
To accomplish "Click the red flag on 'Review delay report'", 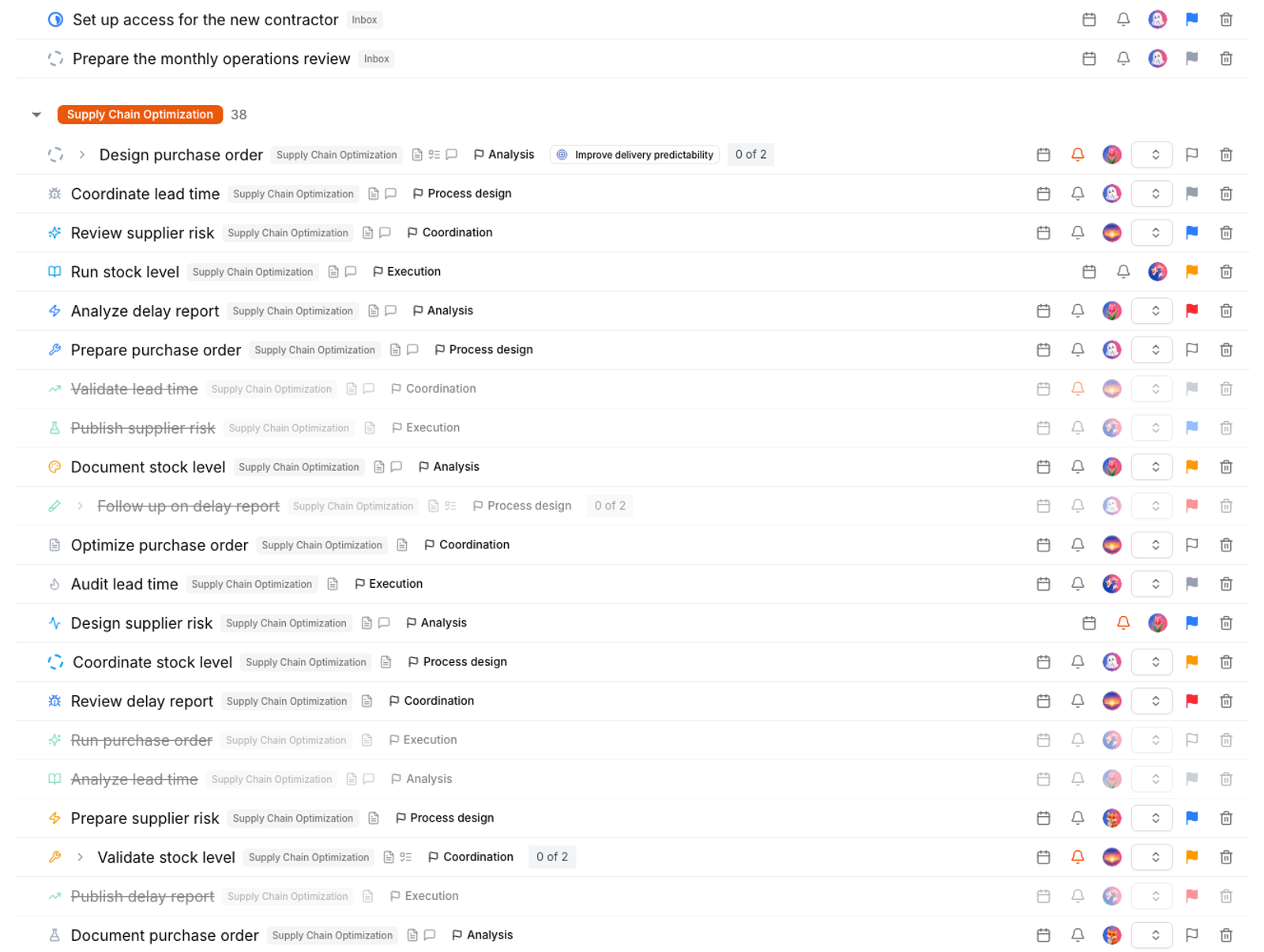I will [1191, 701].
